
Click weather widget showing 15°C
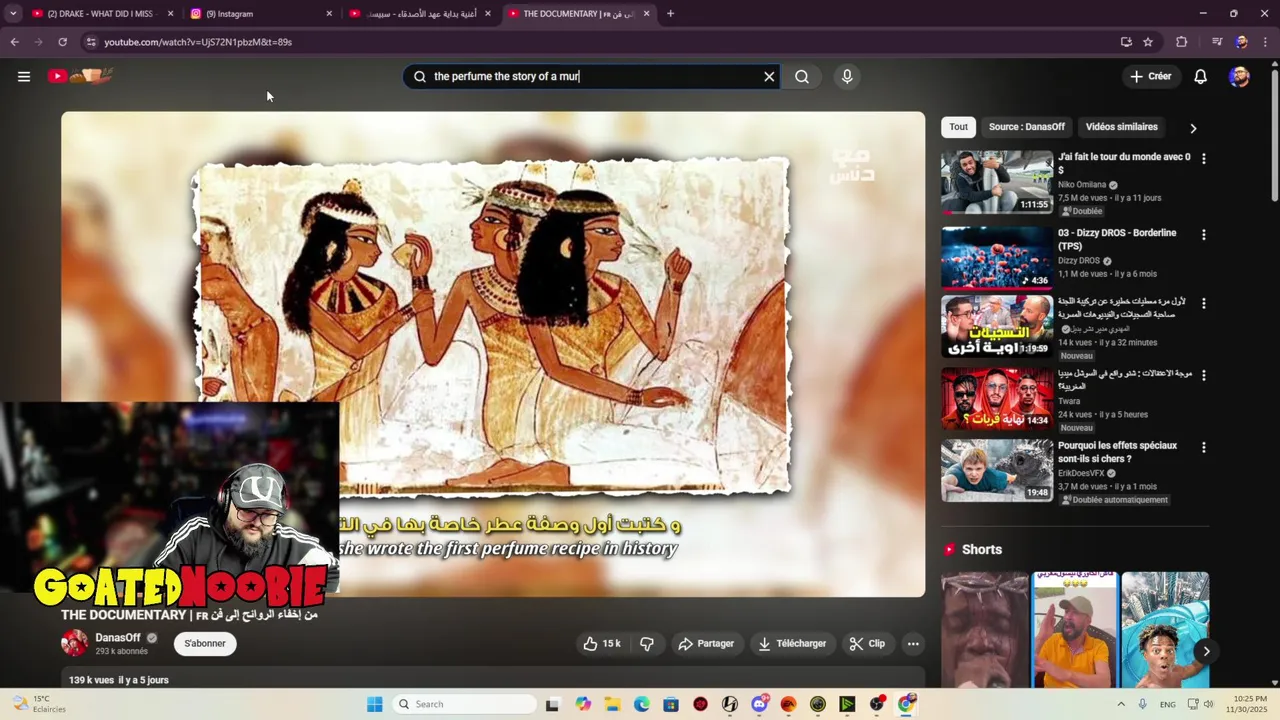point(40,704)
